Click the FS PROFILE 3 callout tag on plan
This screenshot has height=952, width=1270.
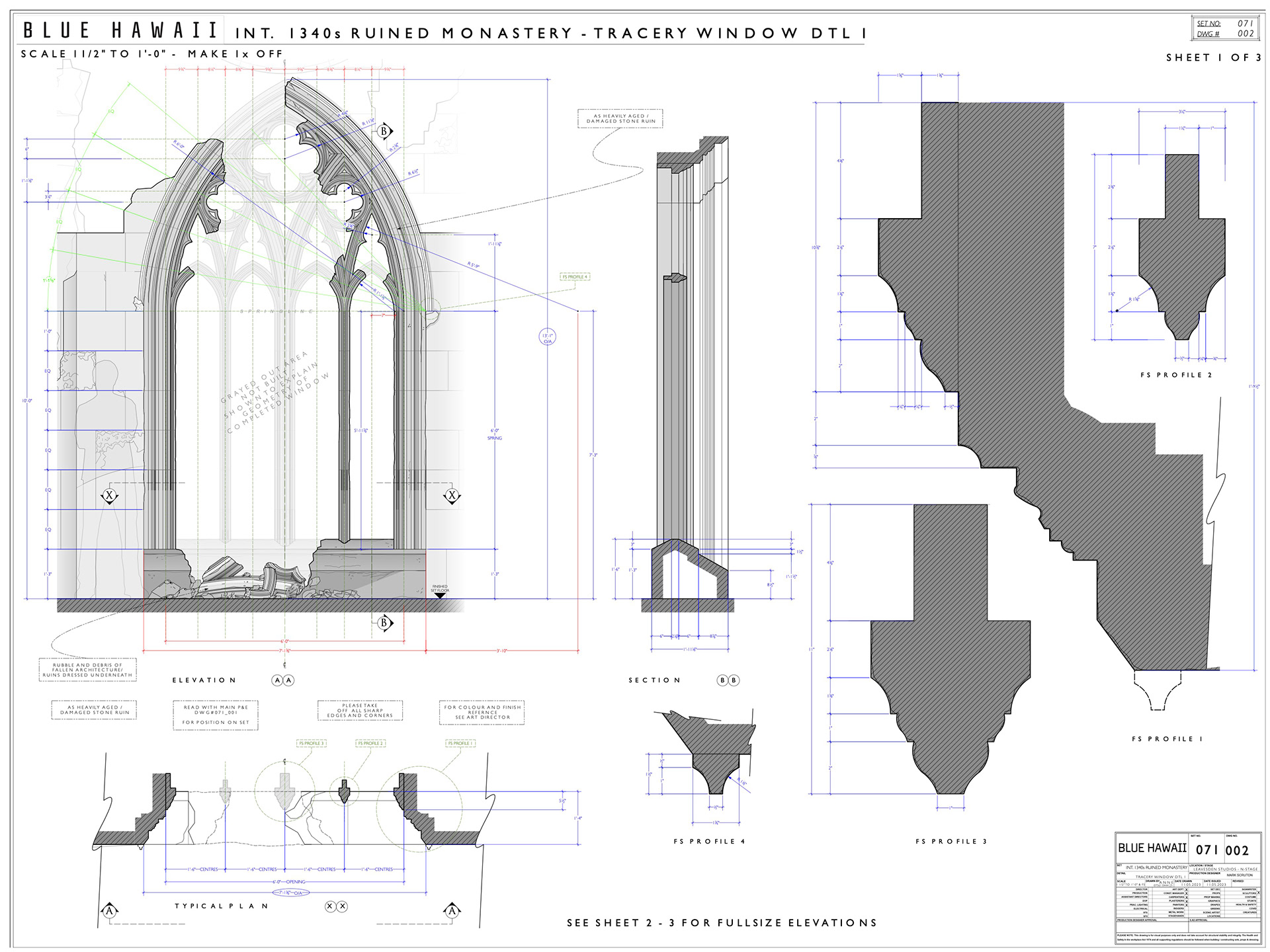point(312,743)
